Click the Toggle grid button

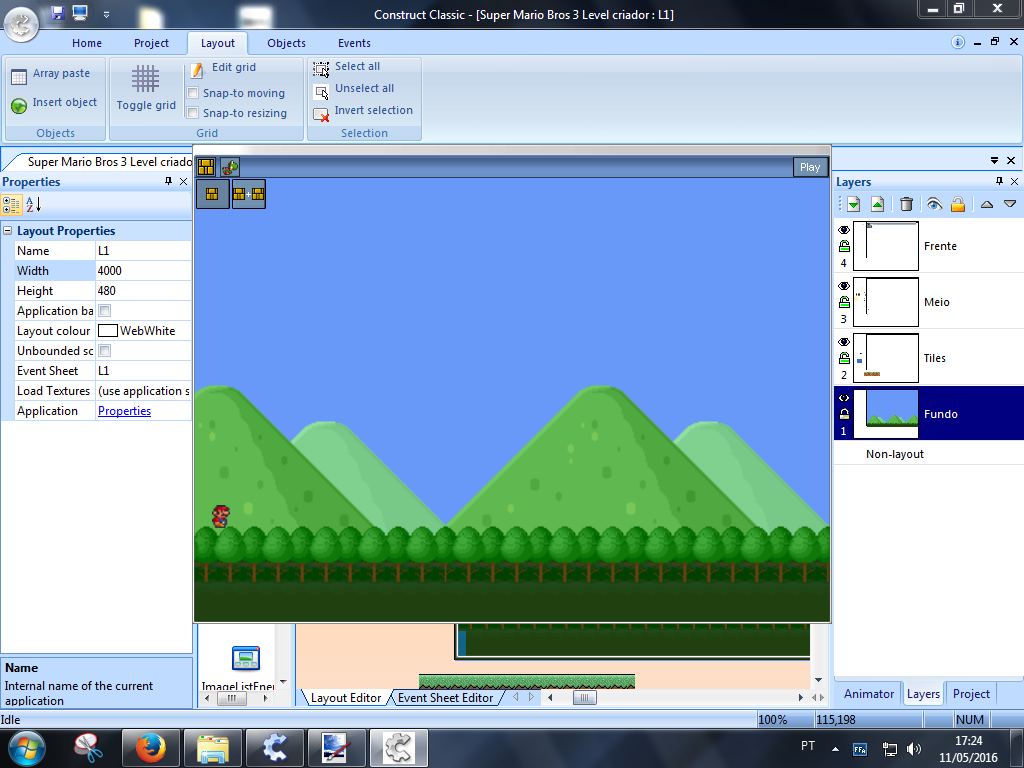point(146,88)
